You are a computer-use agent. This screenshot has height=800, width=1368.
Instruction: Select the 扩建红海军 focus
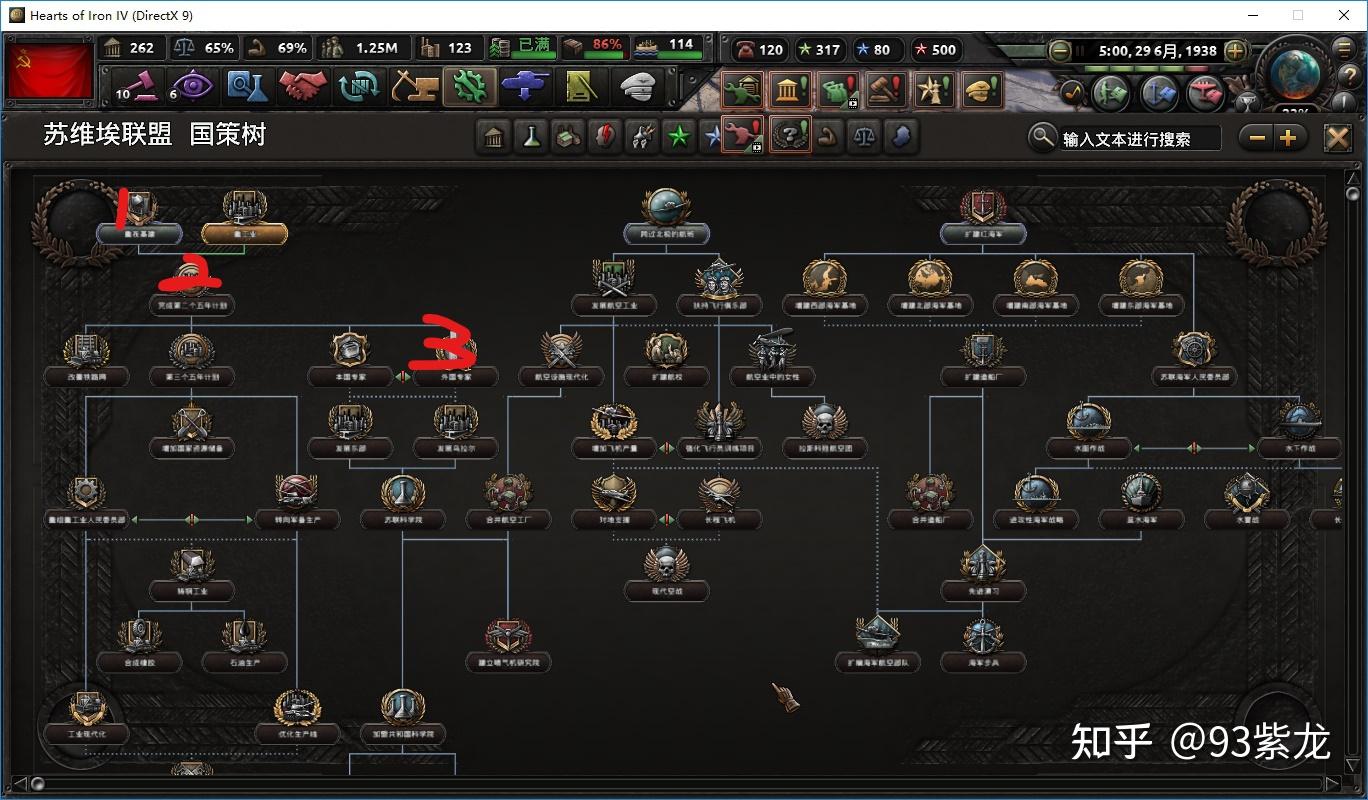click(982, 216)
